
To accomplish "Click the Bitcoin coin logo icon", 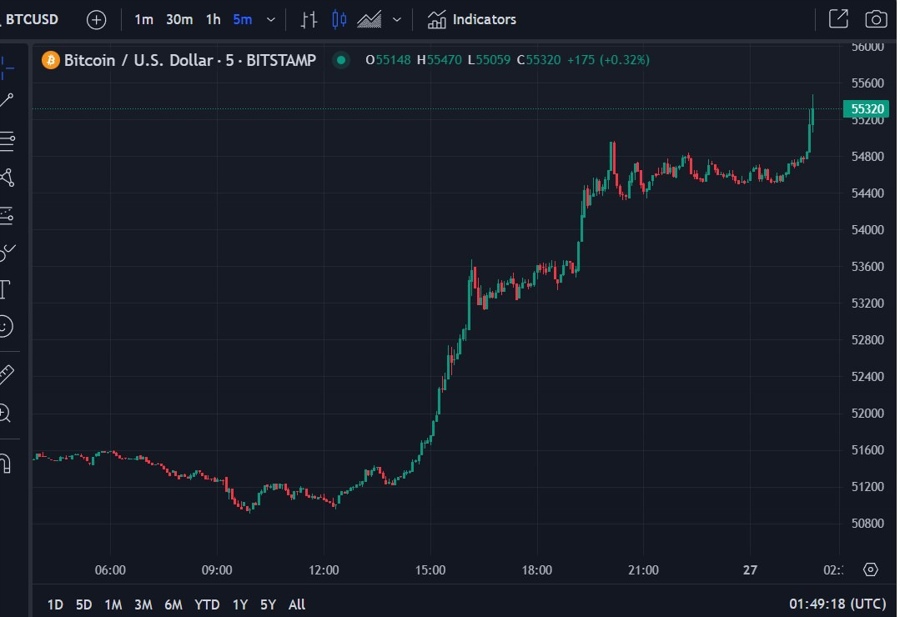I will (51, 60).
